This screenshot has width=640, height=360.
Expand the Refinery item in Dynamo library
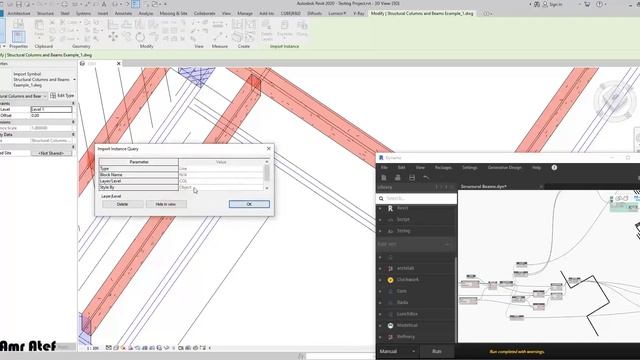click(380, 337)
